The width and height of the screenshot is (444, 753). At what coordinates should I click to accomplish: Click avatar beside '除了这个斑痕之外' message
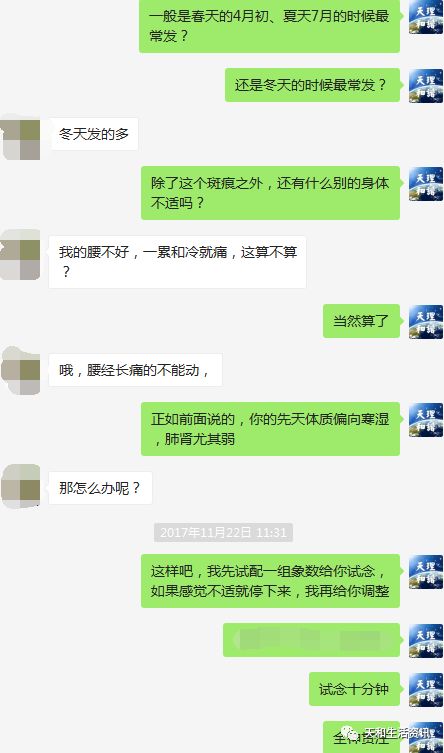tap(426, 183)
